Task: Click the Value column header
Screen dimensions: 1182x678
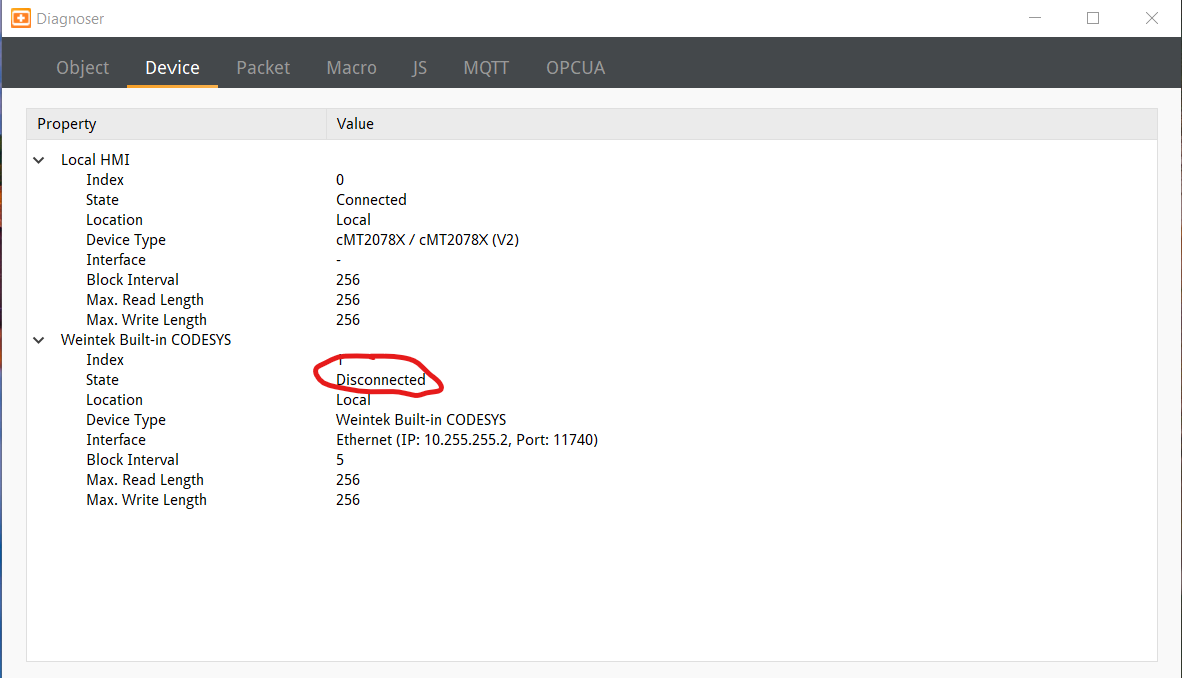Action: click(x=355, y=124)
